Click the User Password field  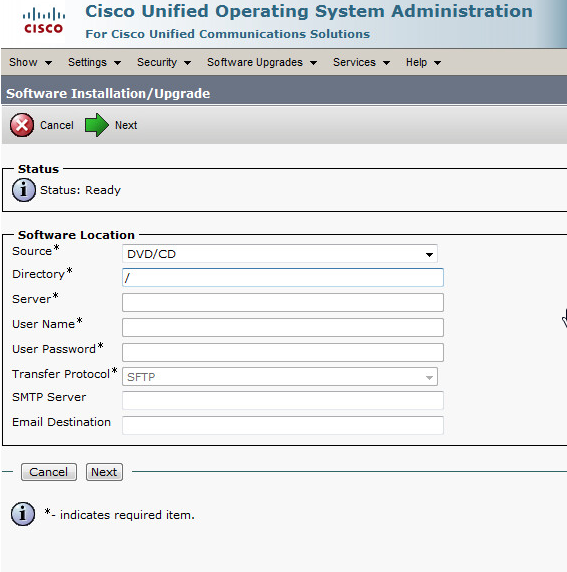point(283,352)
